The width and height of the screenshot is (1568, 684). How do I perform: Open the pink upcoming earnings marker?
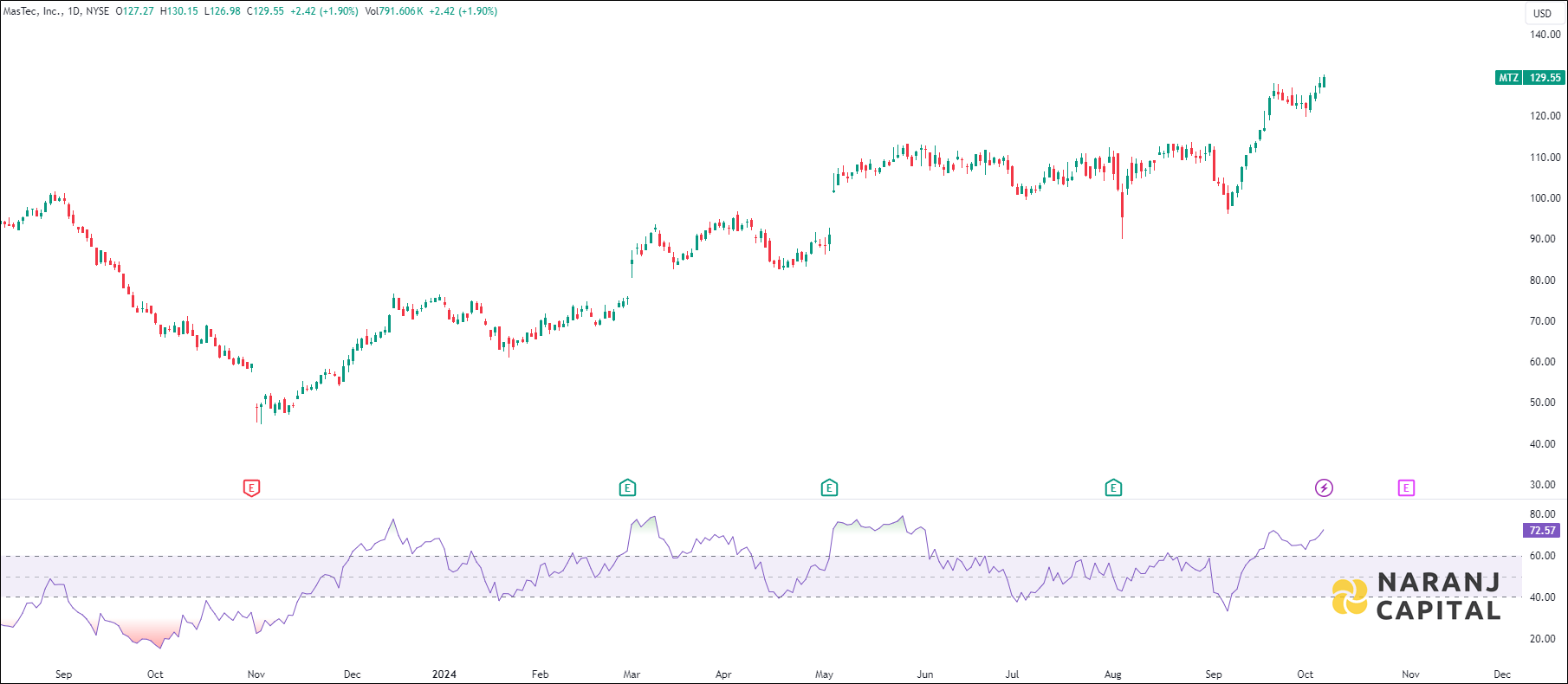pyautogui.click(x=1406, y=488)
